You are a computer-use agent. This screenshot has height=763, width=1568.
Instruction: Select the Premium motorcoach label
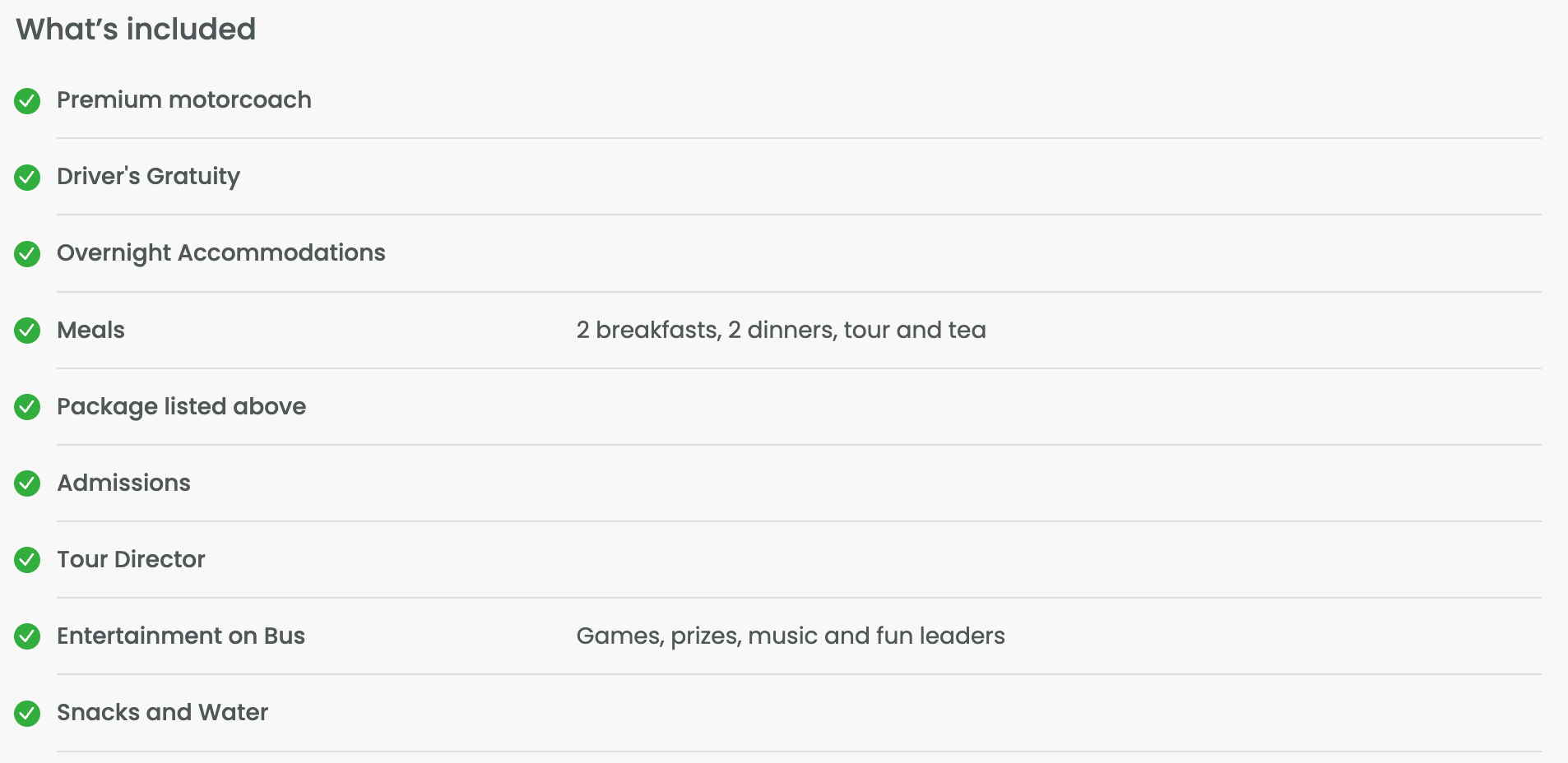click(x=184, y=100)
